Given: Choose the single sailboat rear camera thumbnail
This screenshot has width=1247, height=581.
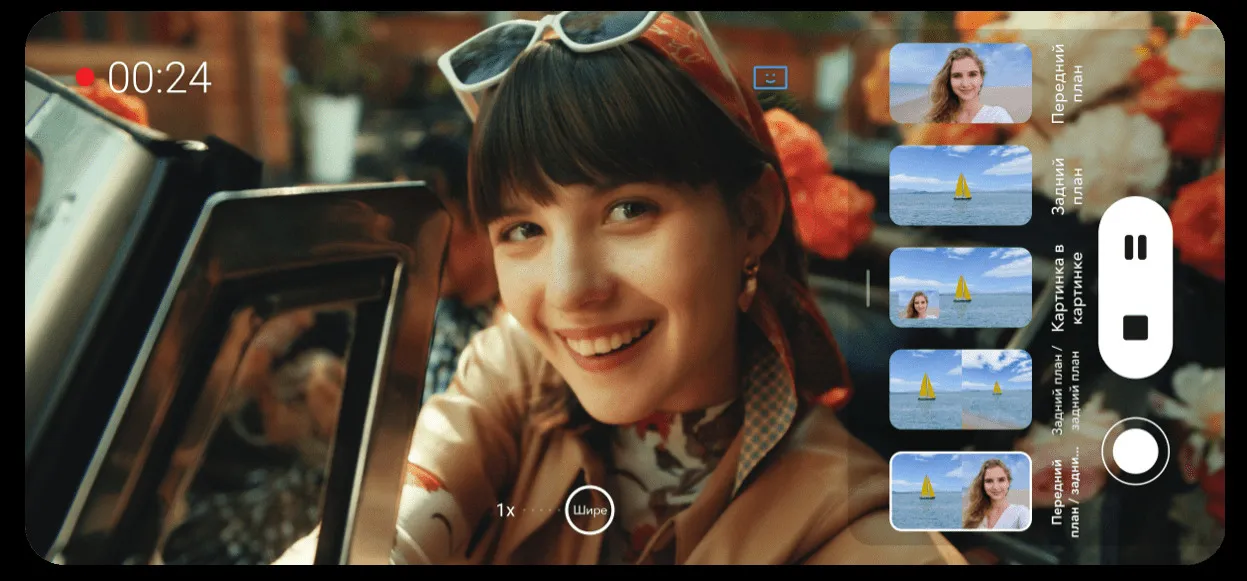Looking at the screenshot, I should pos(960,185).
